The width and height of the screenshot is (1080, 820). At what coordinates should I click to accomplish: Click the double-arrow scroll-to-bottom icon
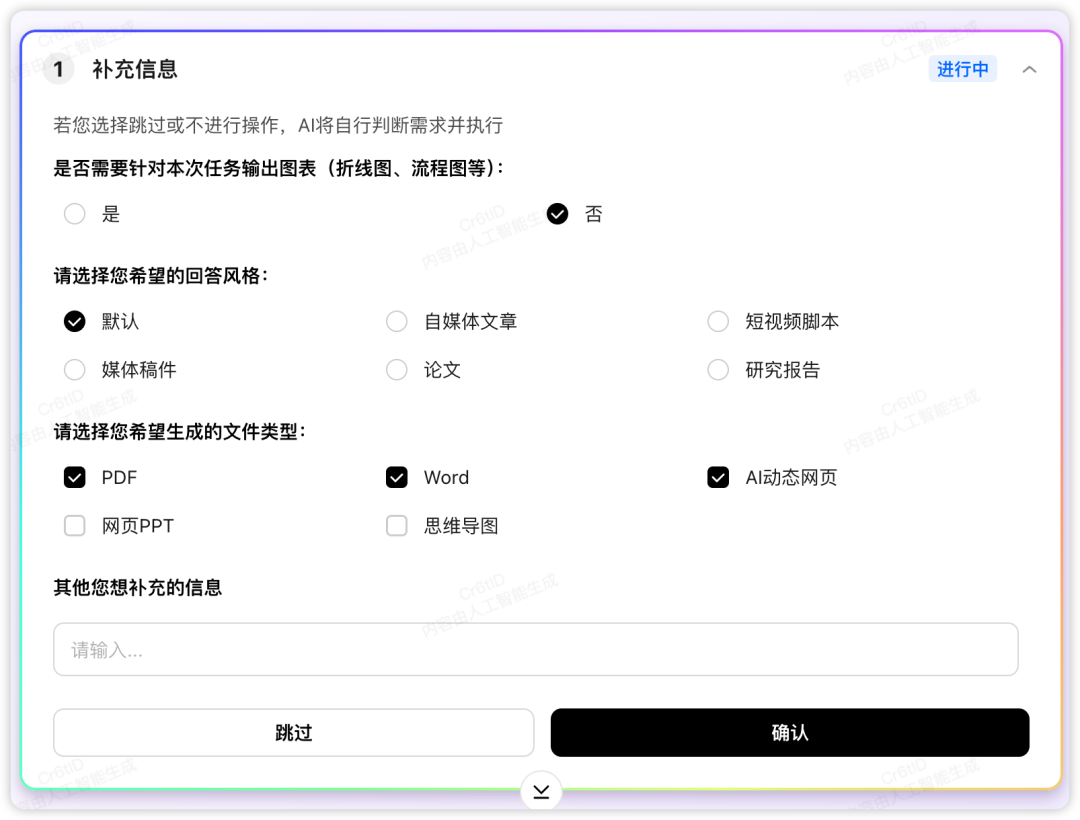click(541, 791)
